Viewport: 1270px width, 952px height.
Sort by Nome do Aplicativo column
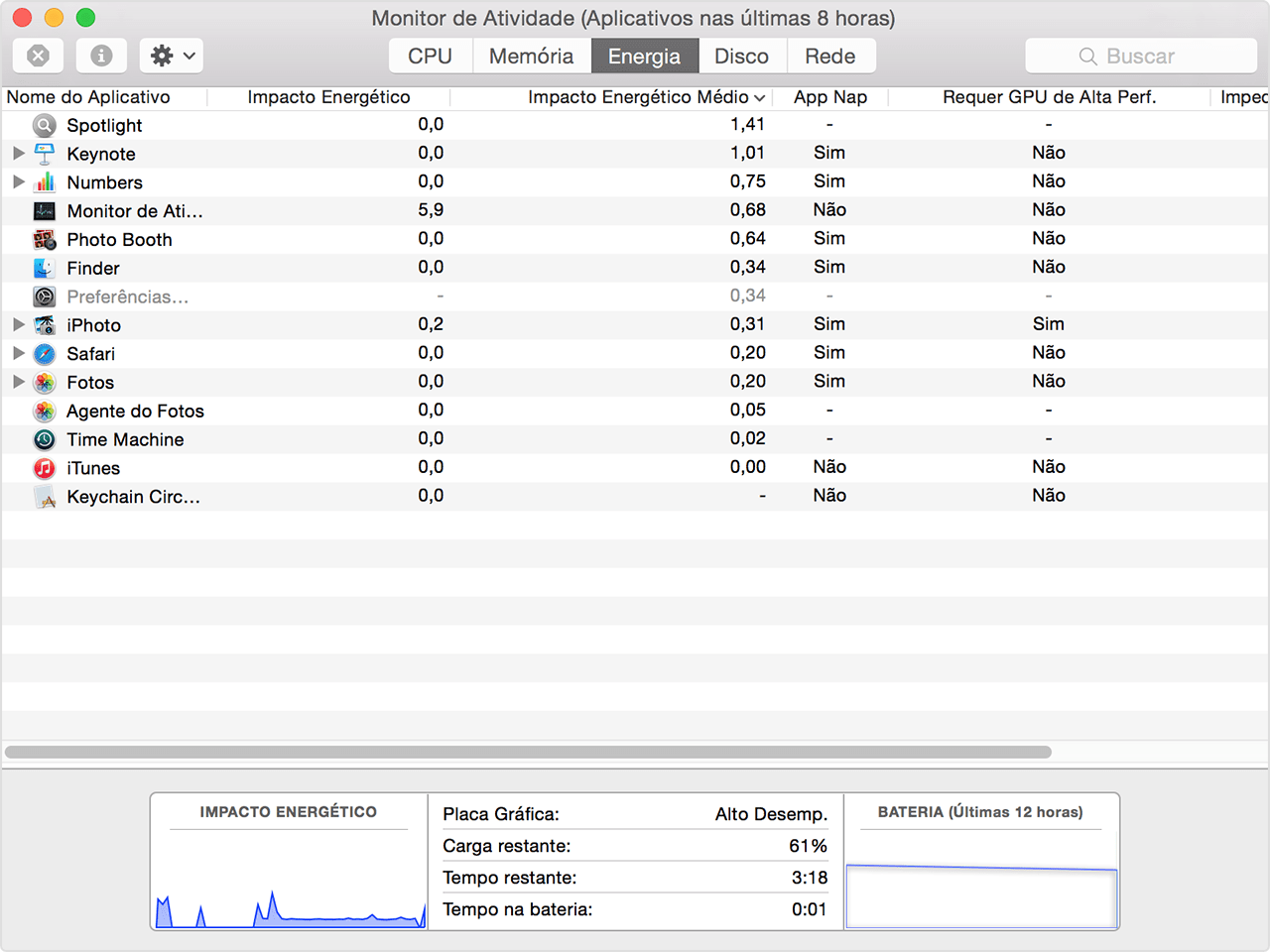(88, 97)
